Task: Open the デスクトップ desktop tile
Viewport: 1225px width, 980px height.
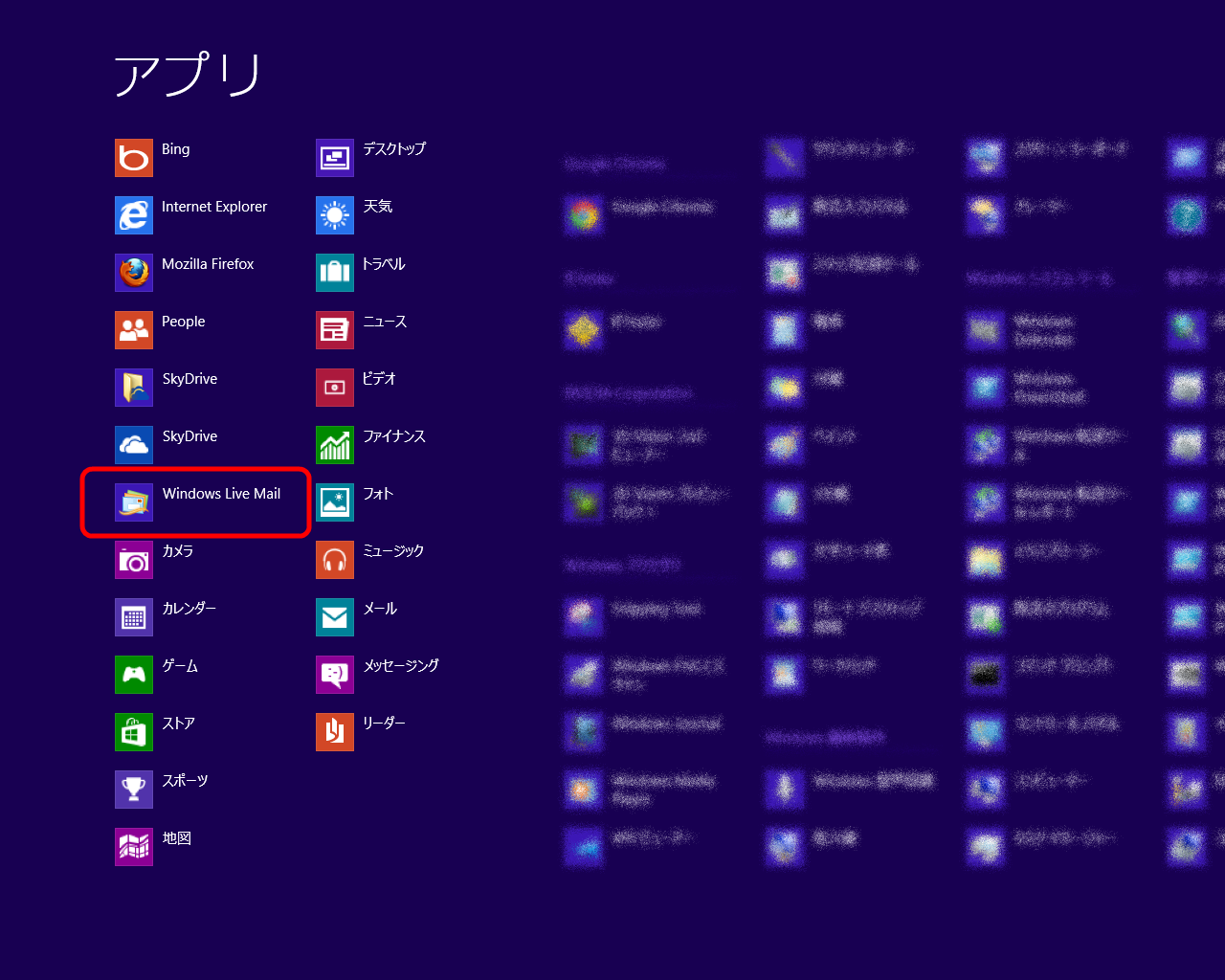Action: tap(335, 158)
